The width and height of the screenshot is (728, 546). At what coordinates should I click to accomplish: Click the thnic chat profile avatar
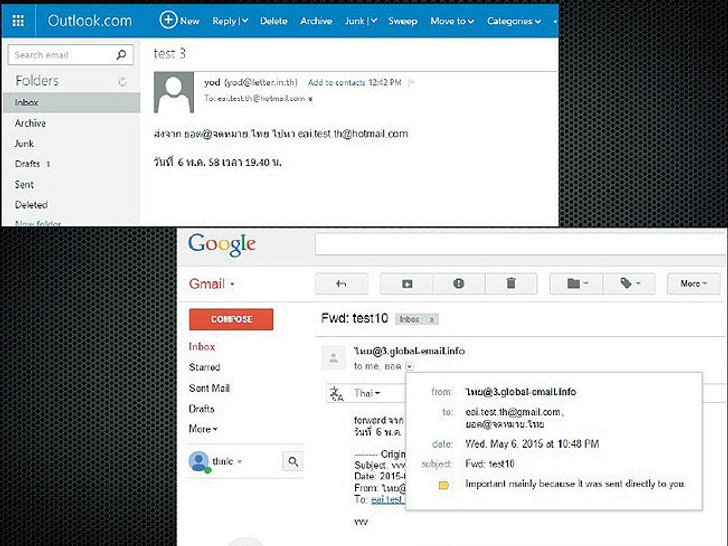point(199,462)
